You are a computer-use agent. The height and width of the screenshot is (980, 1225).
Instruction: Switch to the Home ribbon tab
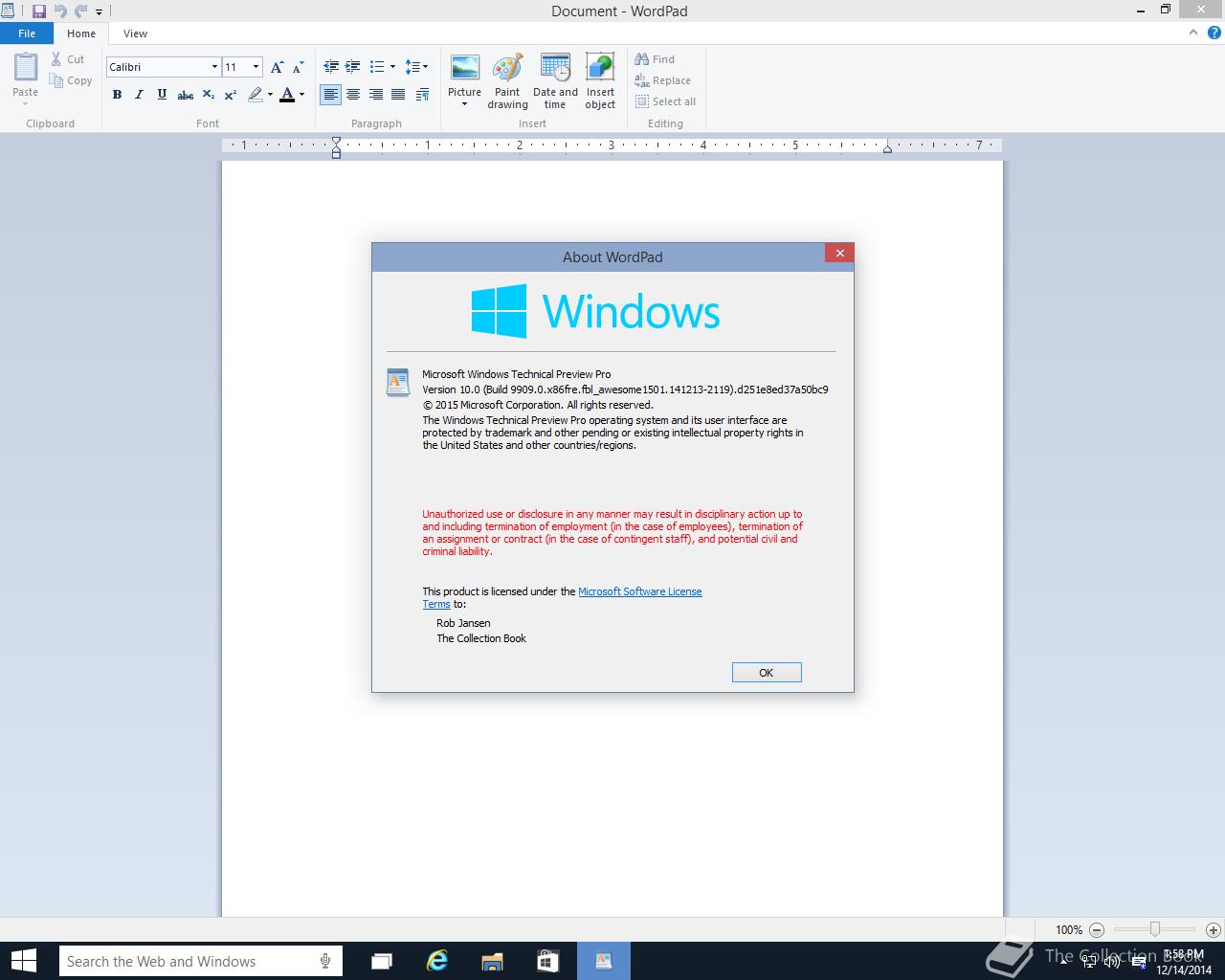click(81, 33)
